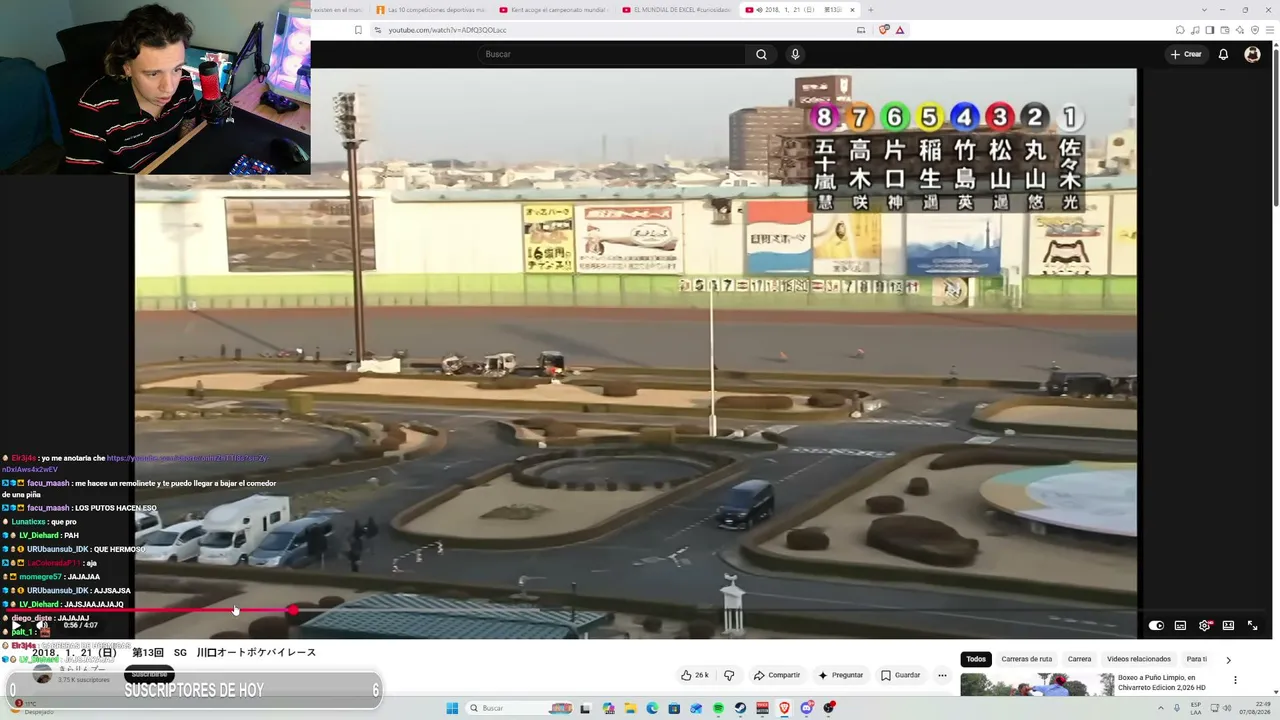Click the Windows Start button
1280x720 pixels.
pyautogui.click(x=452, y=708)
